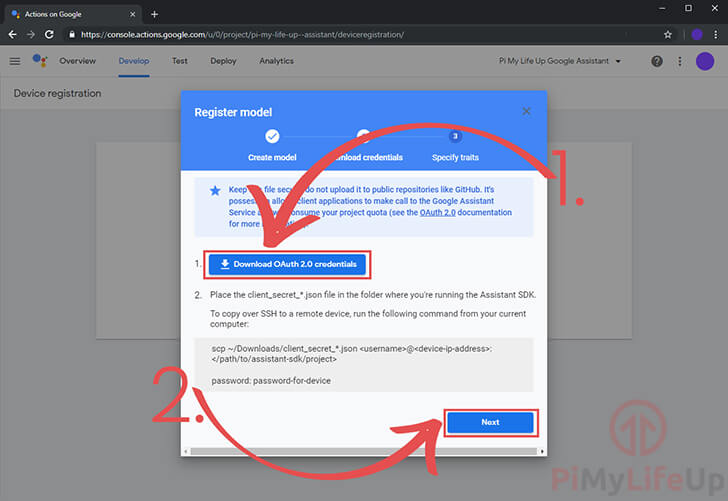This screenshot has height=501, width=728.
Task: Click the 'Device registration' heading
Action: pyautogui.click(x=57, y=93)
